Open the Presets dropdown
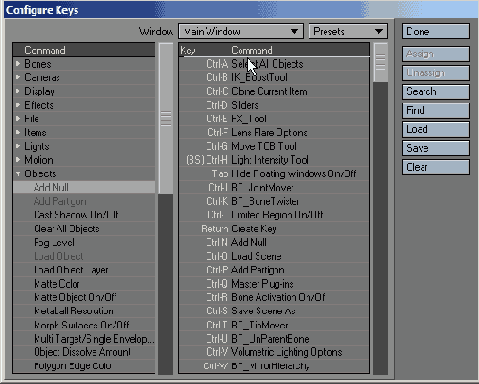 [x=348, y=31]
